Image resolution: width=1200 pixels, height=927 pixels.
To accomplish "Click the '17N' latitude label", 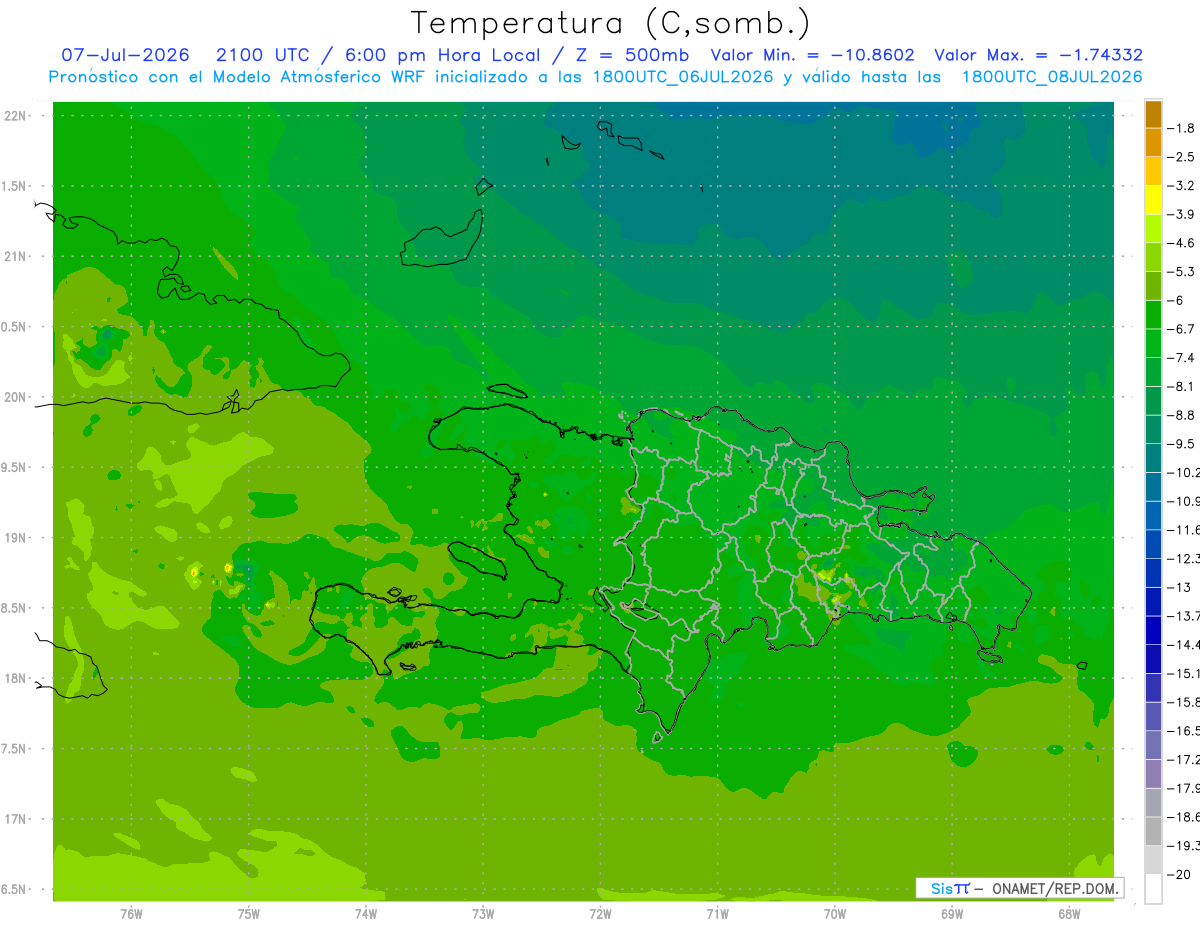I will (15, 819).
